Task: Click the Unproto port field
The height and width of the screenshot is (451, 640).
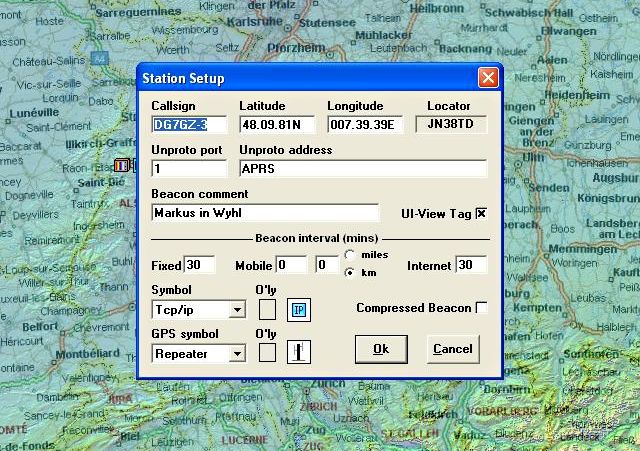Action: [x=189, y=169]
